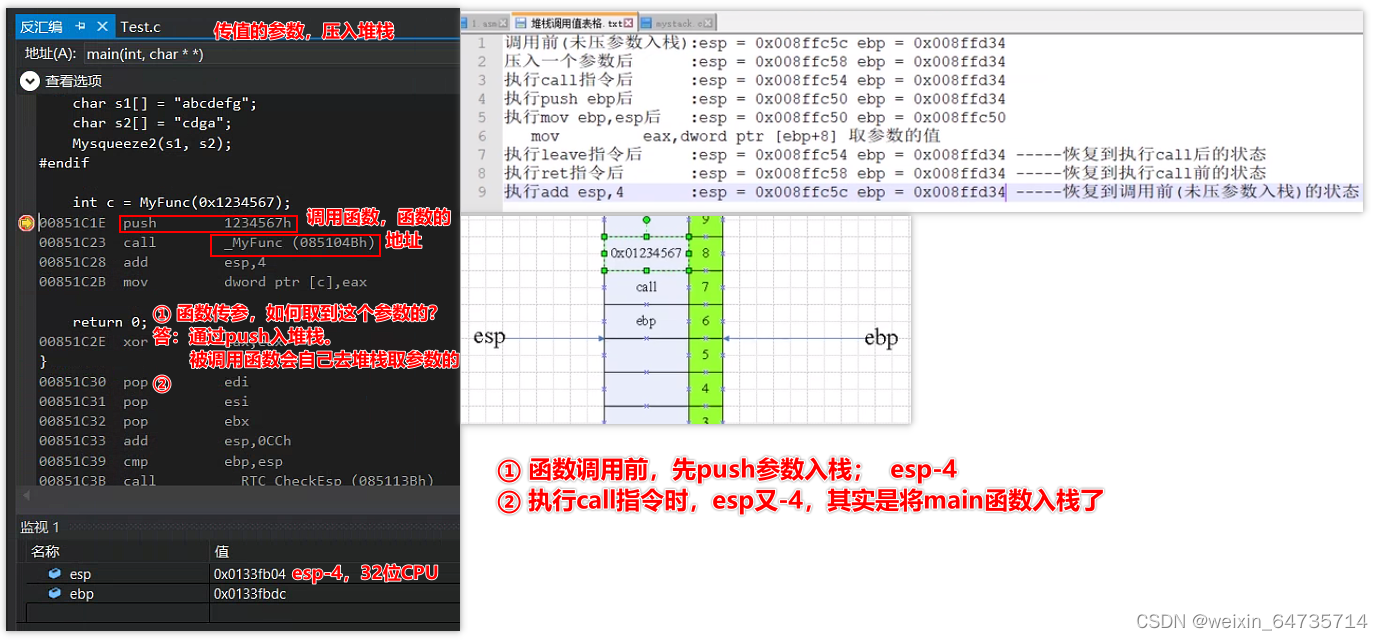Click the pop ebx instruction at 00851C32
Screen dimensions: 1383x640
(x=186, y=422)
